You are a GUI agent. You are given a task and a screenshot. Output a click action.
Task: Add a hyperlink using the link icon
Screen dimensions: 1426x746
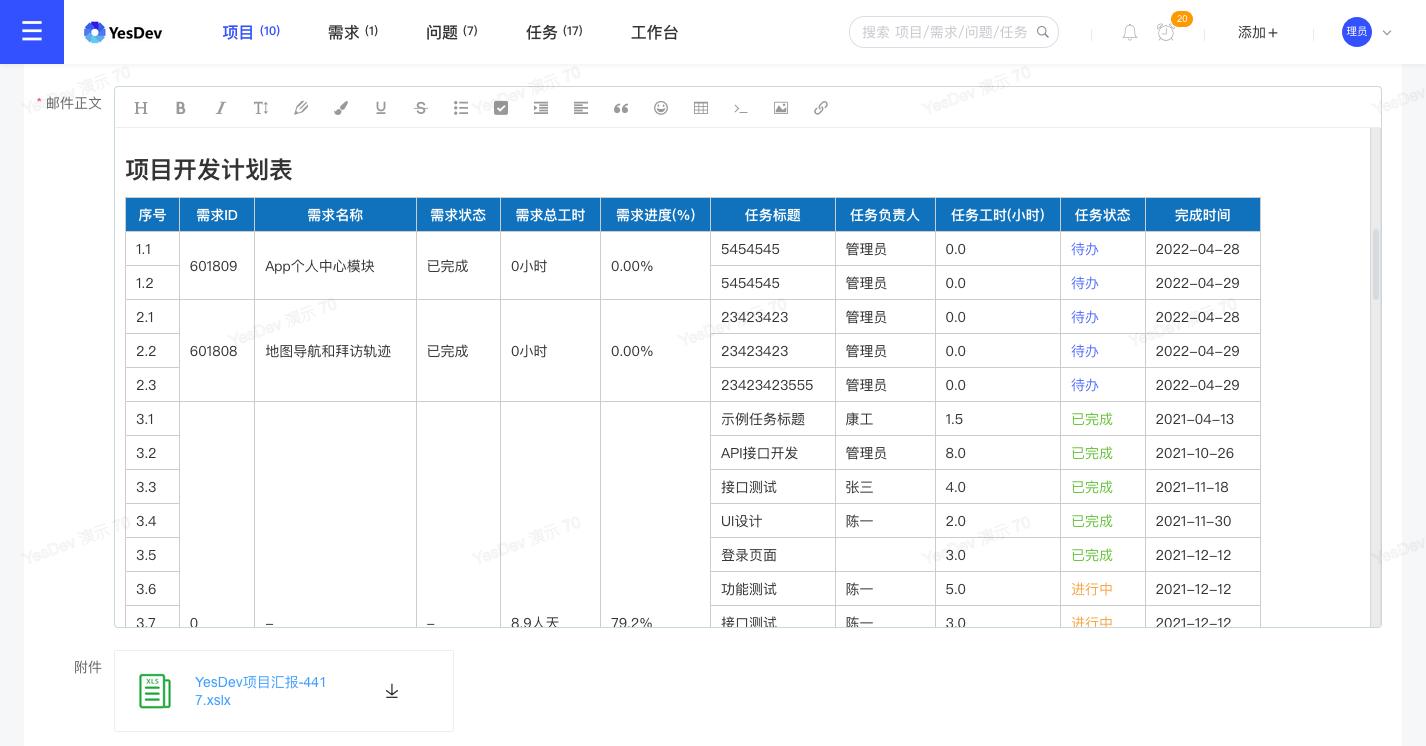coord(821,107)
